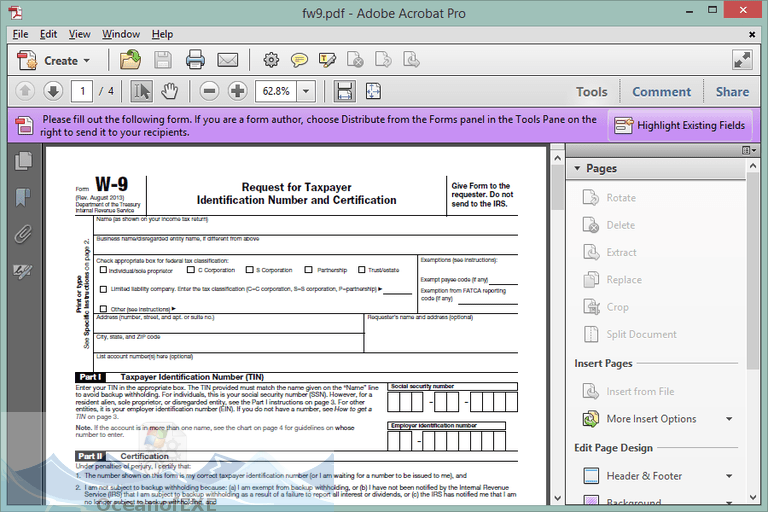Select the highlight text tool icon
768x512 pixels.
click(x=327, y=60)
